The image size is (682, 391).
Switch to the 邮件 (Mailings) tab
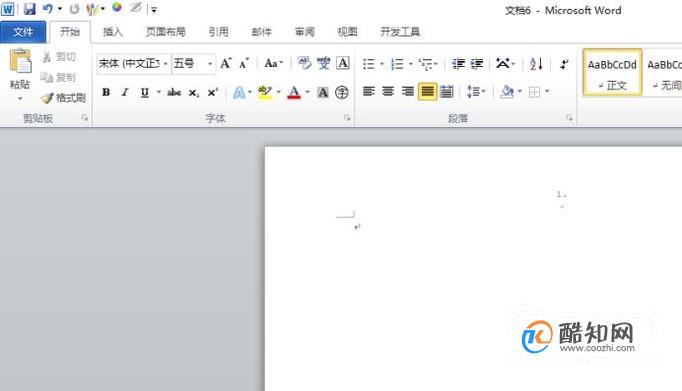pyautogui.click(x=261, y=32)
